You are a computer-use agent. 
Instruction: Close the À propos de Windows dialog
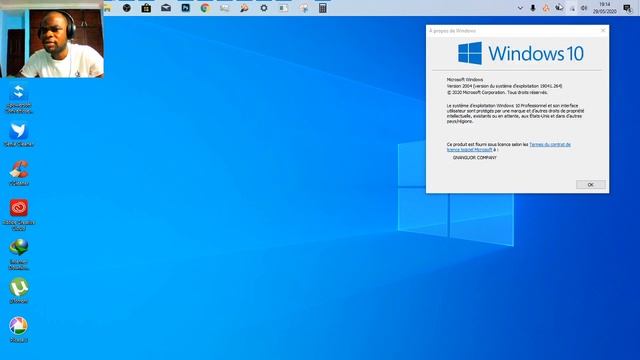point(603,31)
